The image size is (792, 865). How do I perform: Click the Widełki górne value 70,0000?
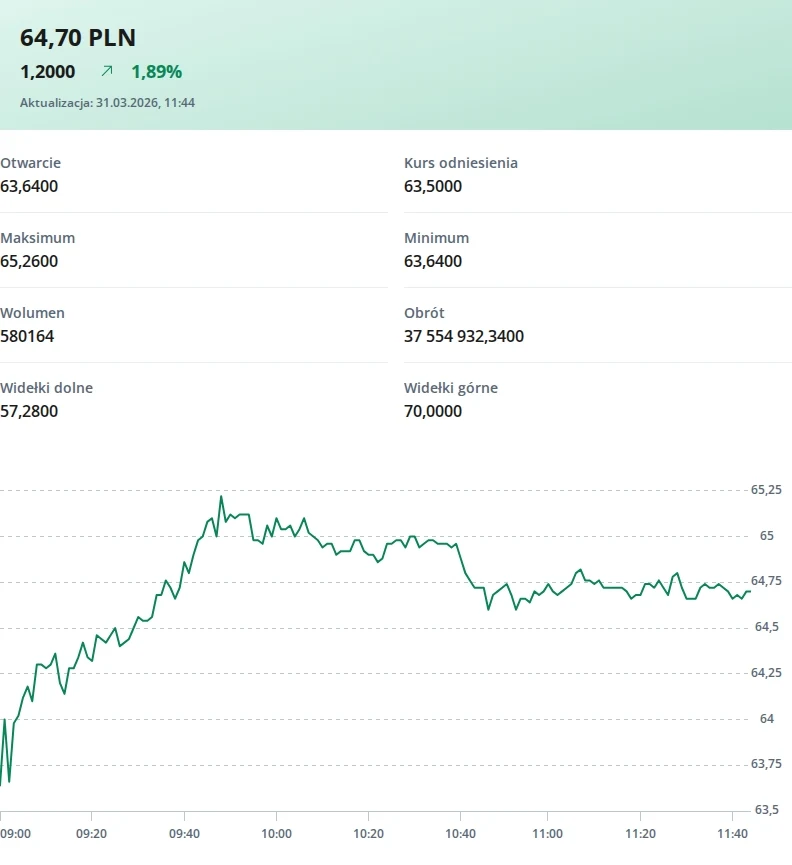tap(433, 410)
